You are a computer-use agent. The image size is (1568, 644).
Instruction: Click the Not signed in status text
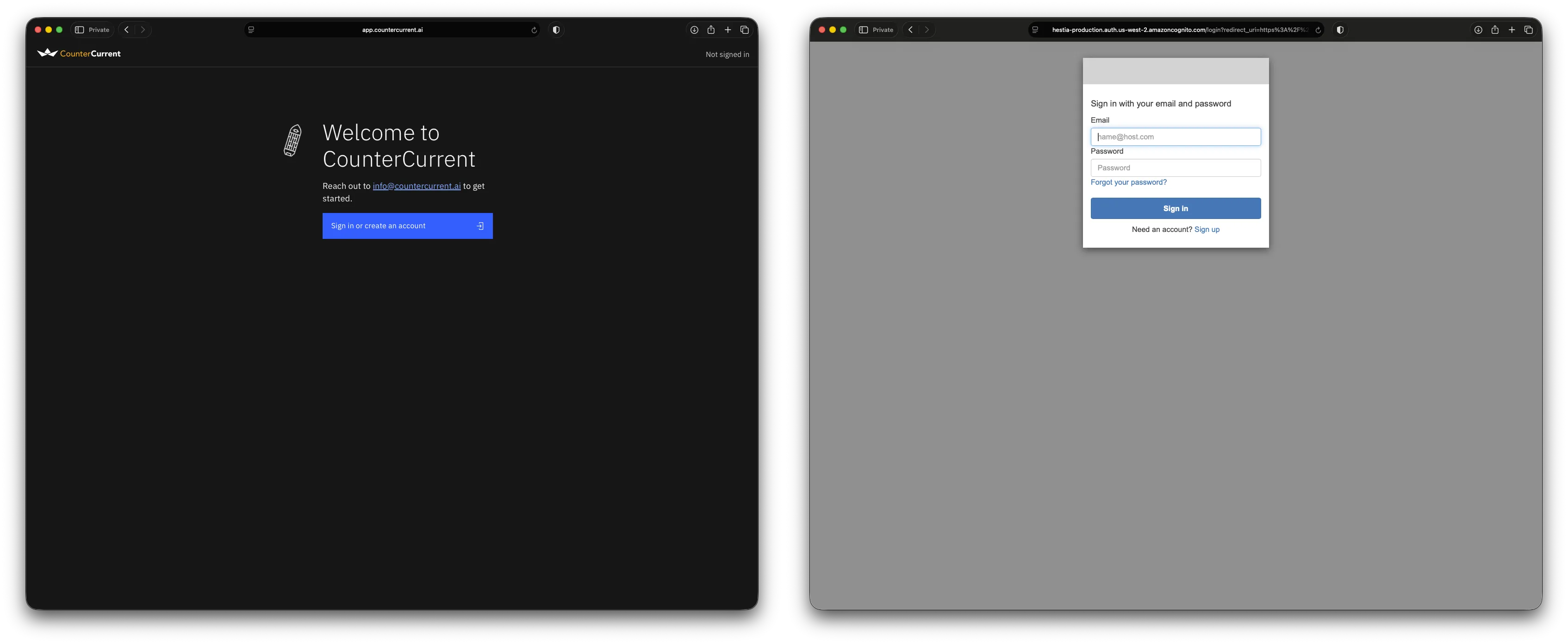(x=728, y=54)
